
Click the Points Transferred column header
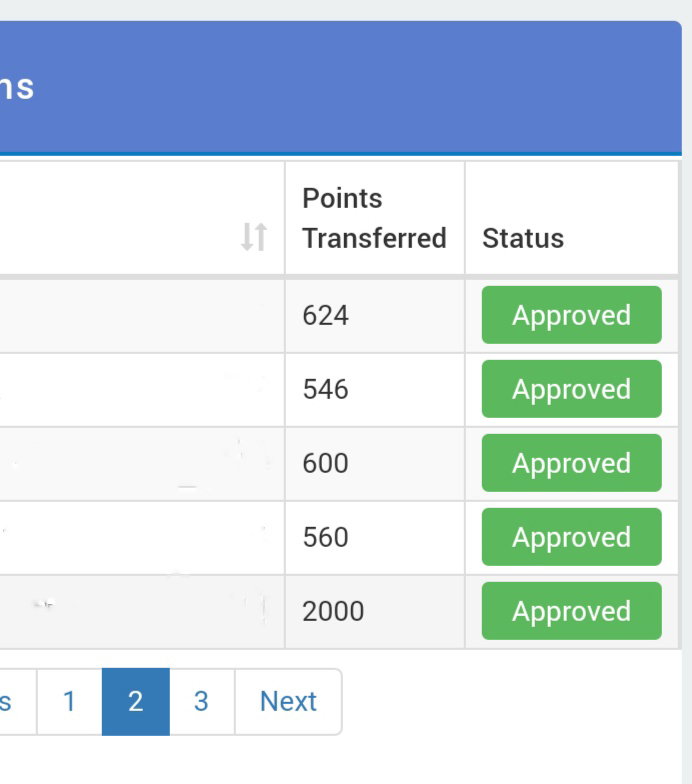click(374, 218)
